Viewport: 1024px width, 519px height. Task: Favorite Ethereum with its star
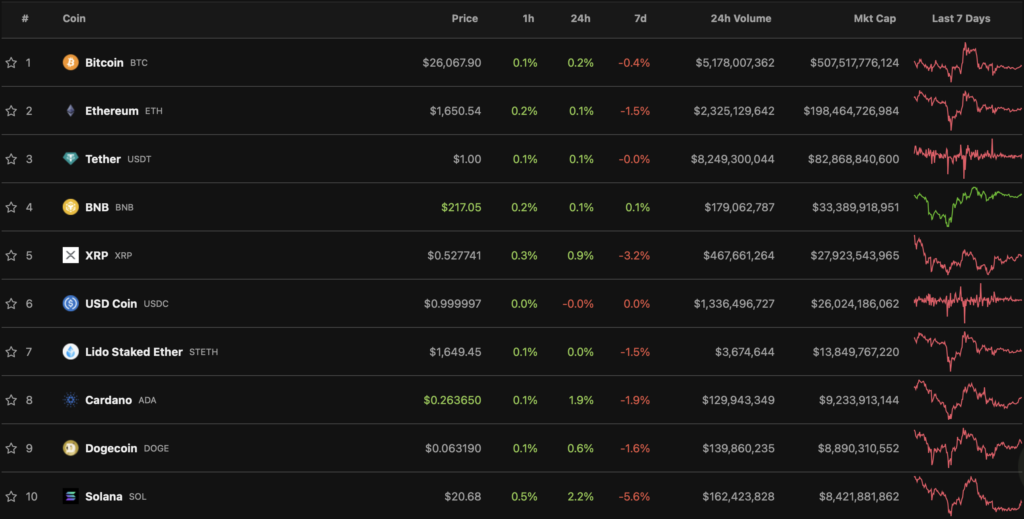[x=11, y=111]
